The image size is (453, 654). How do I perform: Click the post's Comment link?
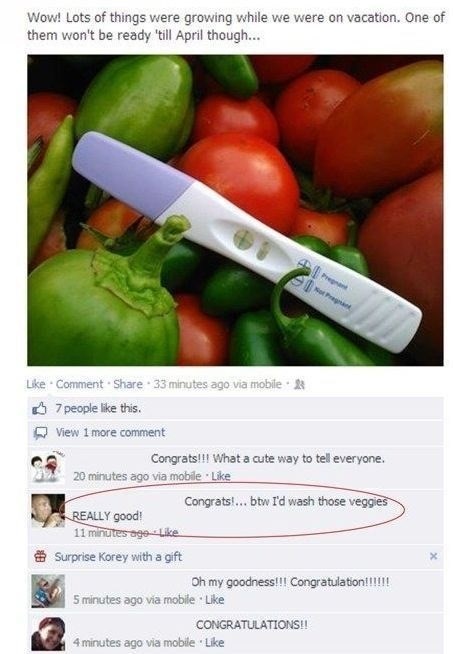point(79,384)
